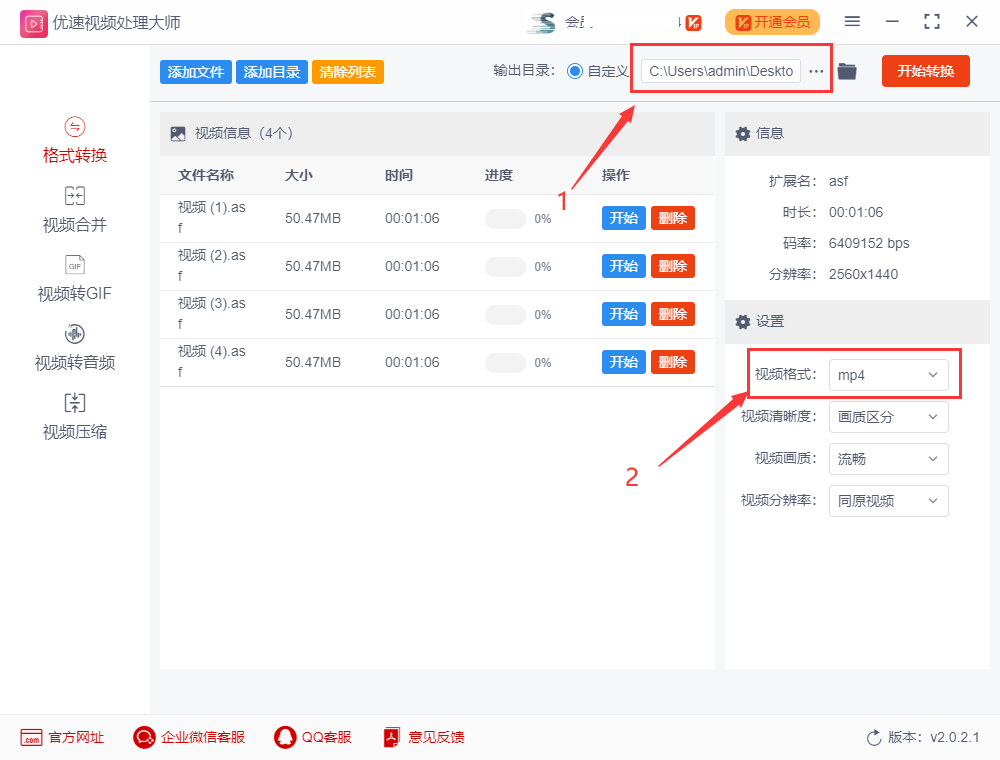Select the 视频合并 video merge icon
This screenshot has height=760, width=1000.
point(75,196)
